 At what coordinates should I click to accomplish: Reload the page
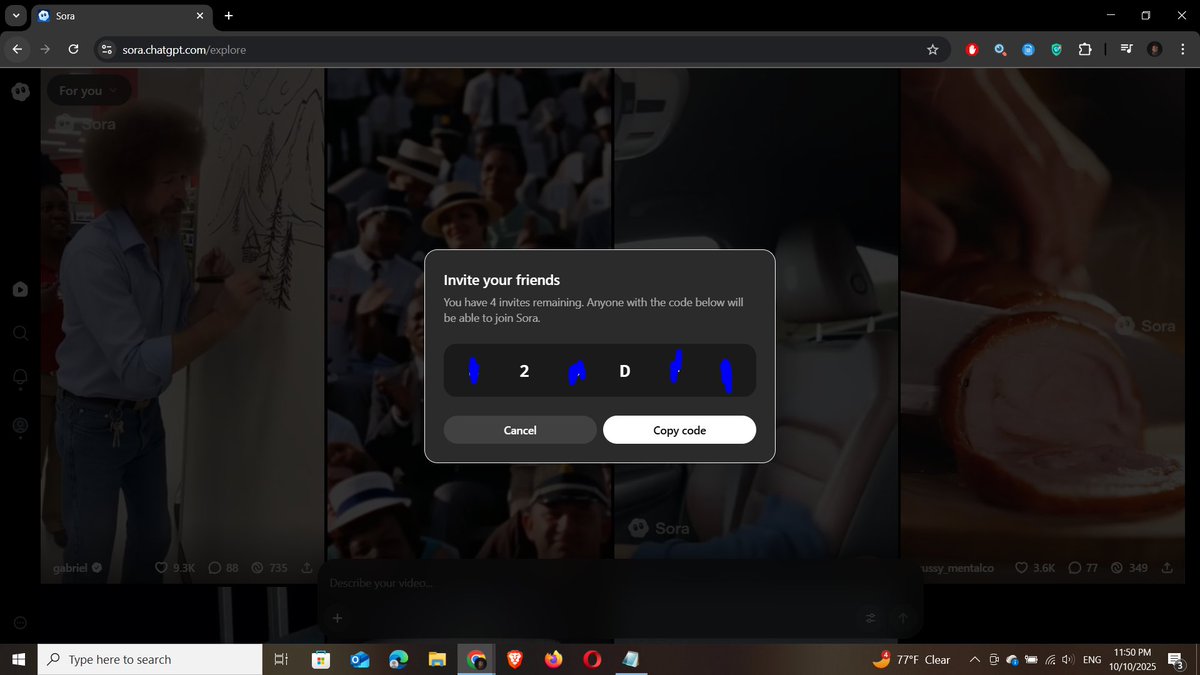point(73,49)
